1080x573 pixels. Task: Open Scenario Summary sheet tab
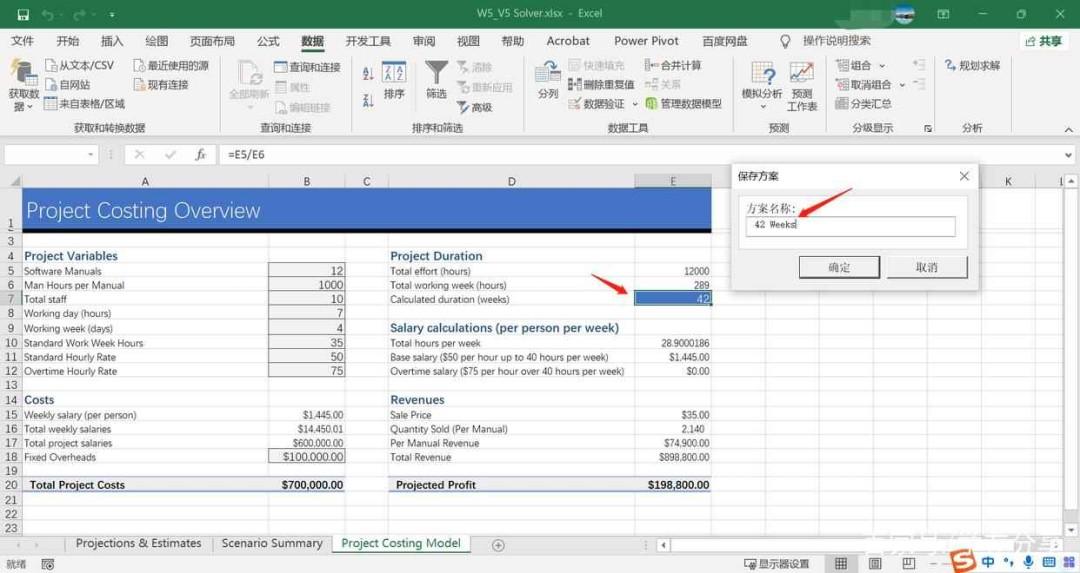point(272,543)
